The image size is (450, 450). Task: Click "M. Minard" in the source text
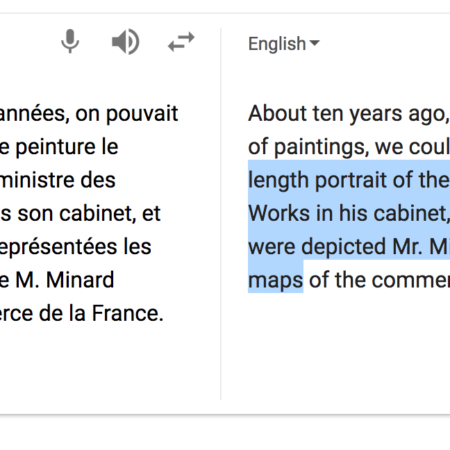[65, 280]
